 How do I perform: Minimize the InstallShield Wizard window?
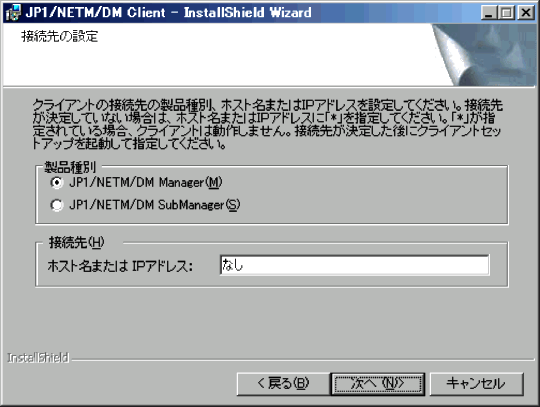[489, 13]
